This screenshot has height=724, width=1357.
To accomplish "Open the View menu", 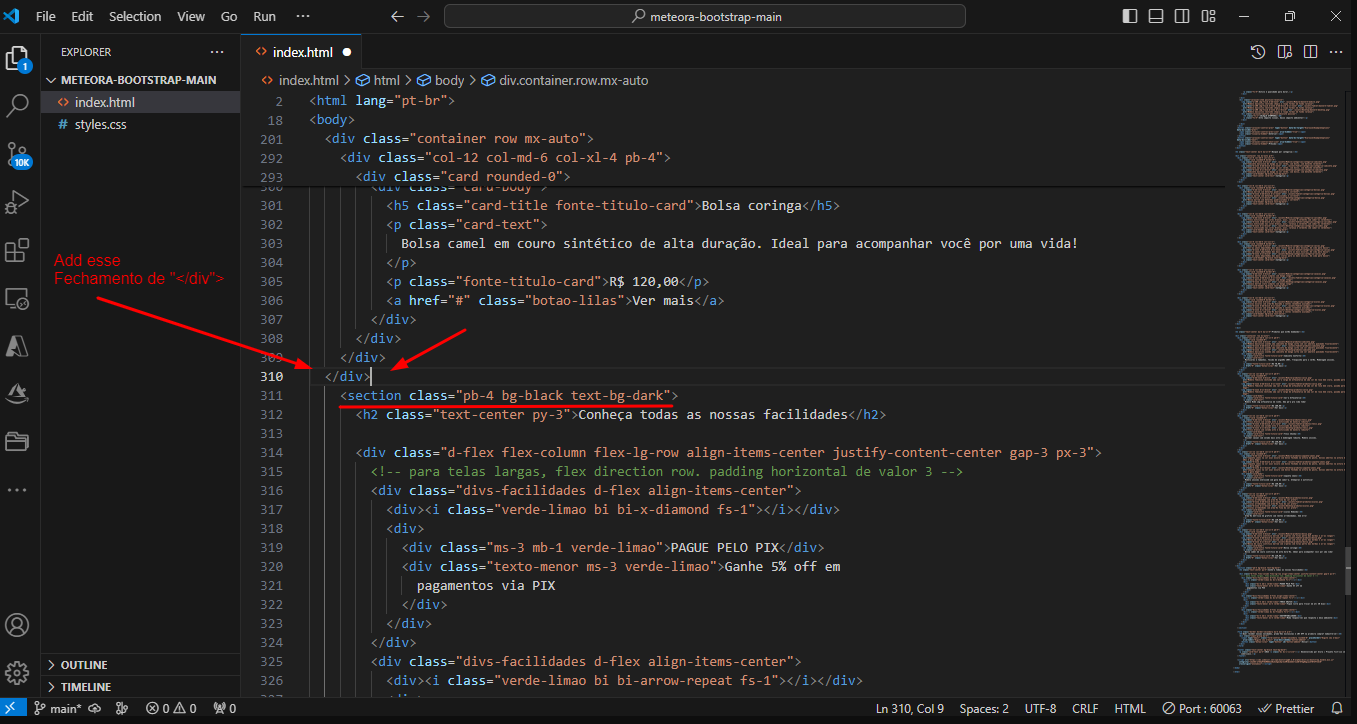I will click(x=191, y=17).
